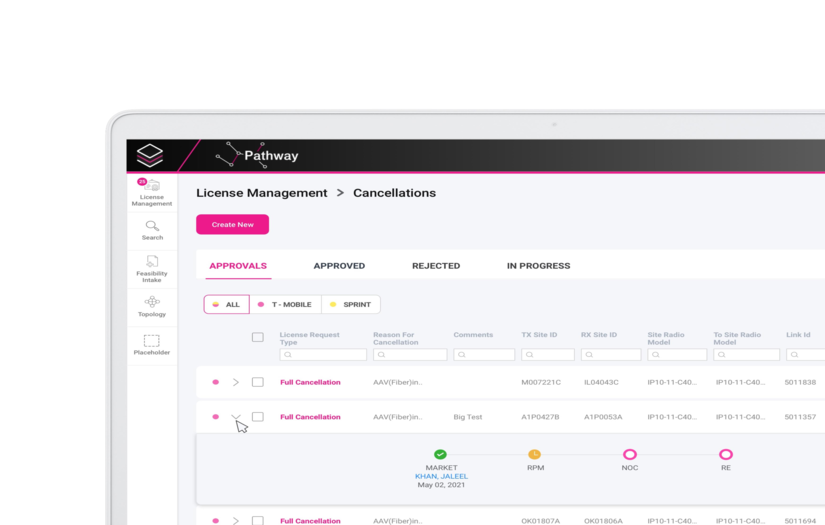Click the 'May 02, 2021' approval date
This screenshot has height=525, width=825.
click(x=441, y=485)
